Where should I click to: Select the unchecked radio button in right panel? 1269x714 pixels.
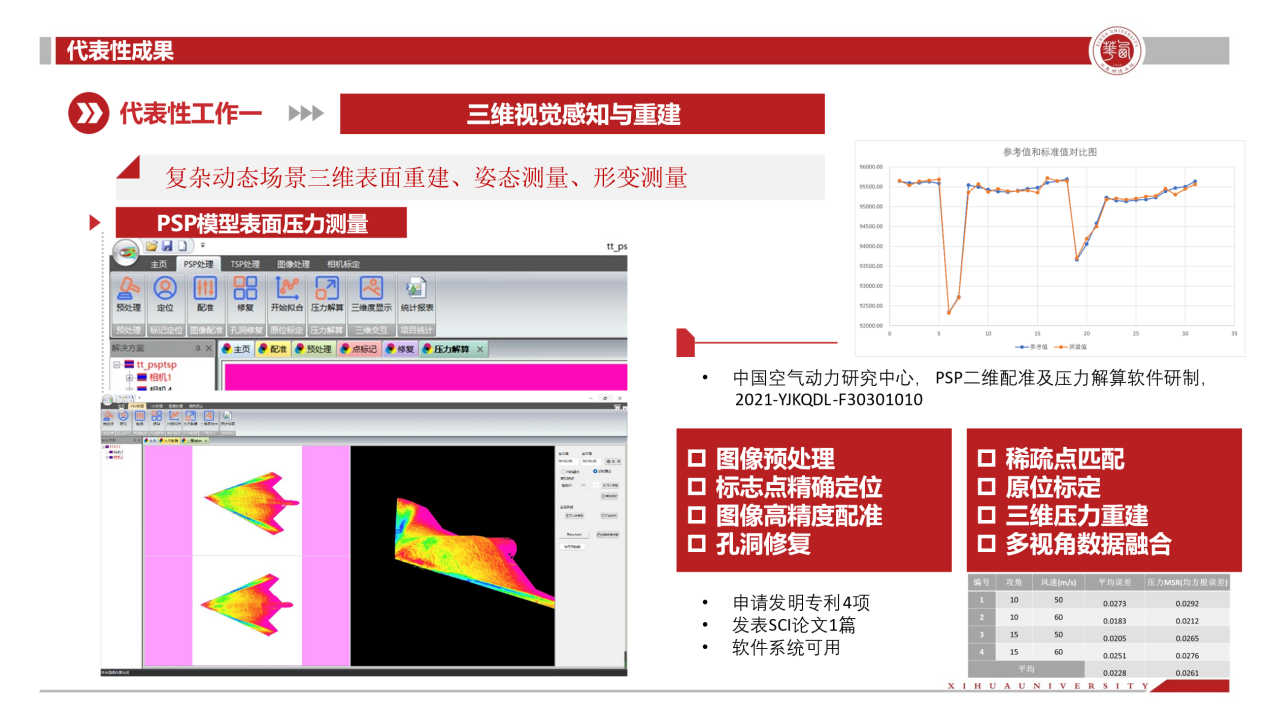563,470
